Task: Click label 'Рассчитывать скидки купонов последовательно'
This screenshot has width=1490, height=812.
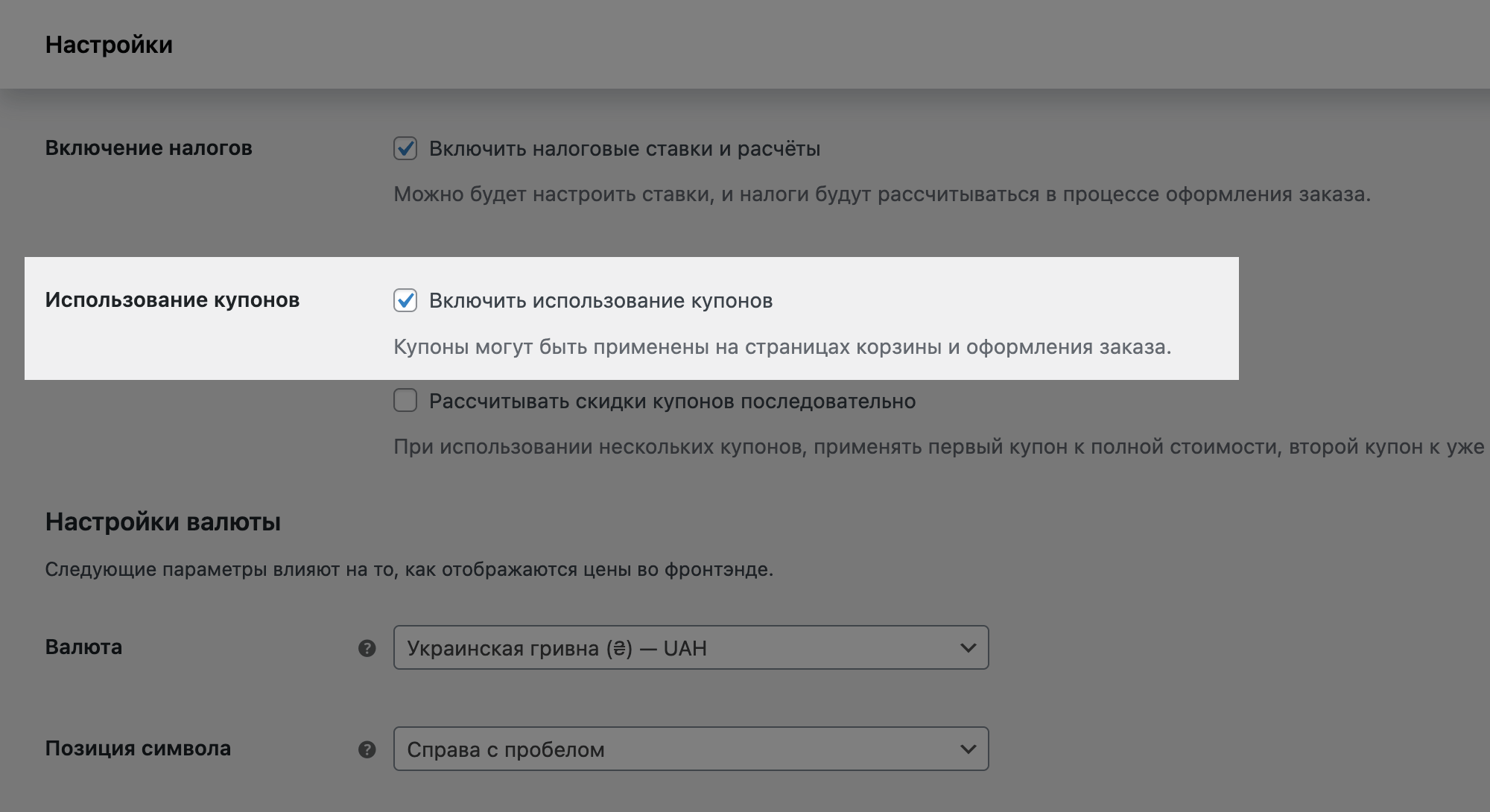Action: click(672, 402)
